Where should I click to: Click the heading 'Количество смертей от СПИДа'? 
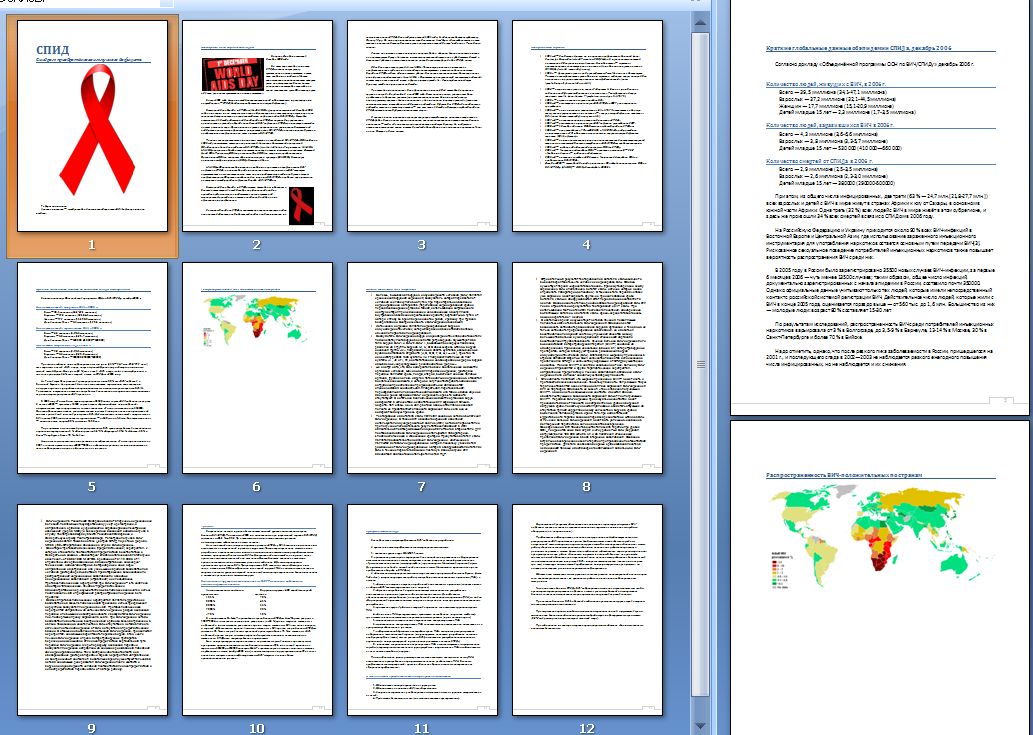pyautogui.click(x=819, y=161)
